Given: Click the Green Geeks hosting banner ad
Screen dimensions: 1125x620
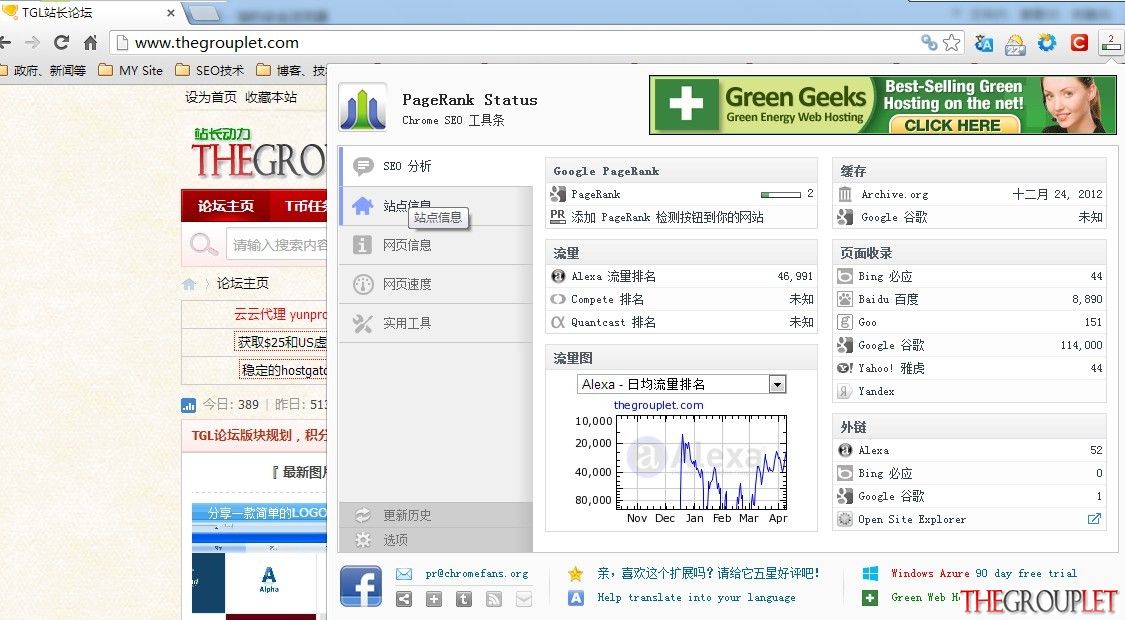Looking at the screenshot, I should click(882, 105).
